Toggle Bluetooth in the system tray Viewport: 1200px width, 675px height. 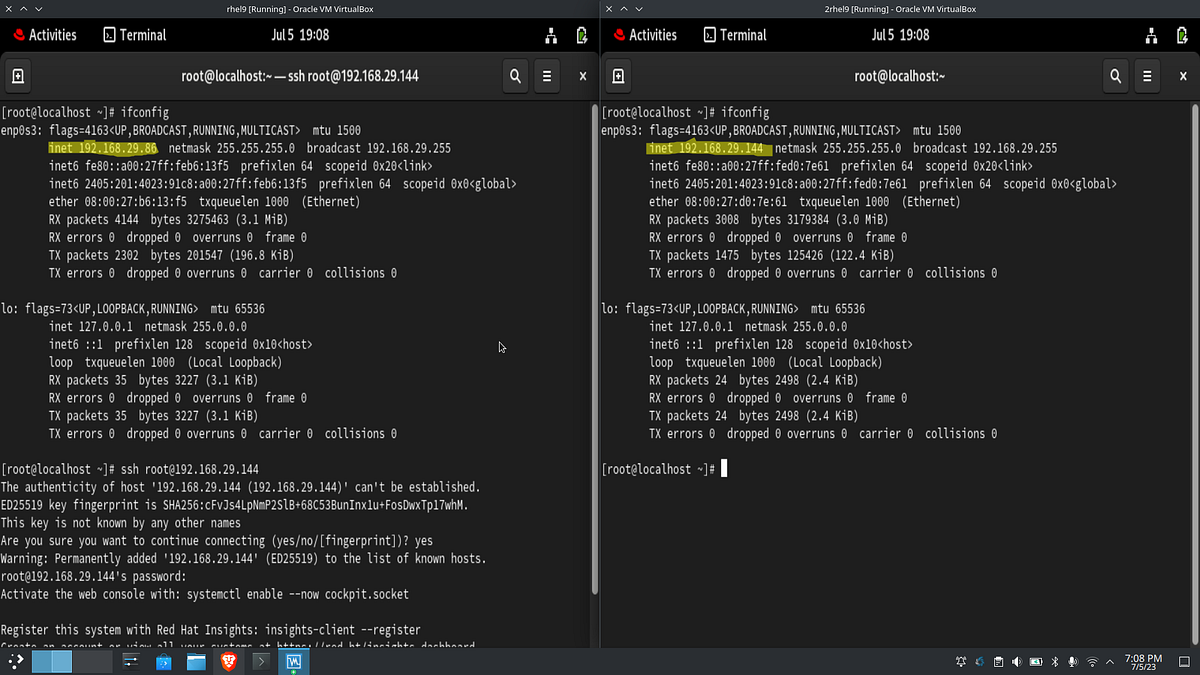(1055, 661)
